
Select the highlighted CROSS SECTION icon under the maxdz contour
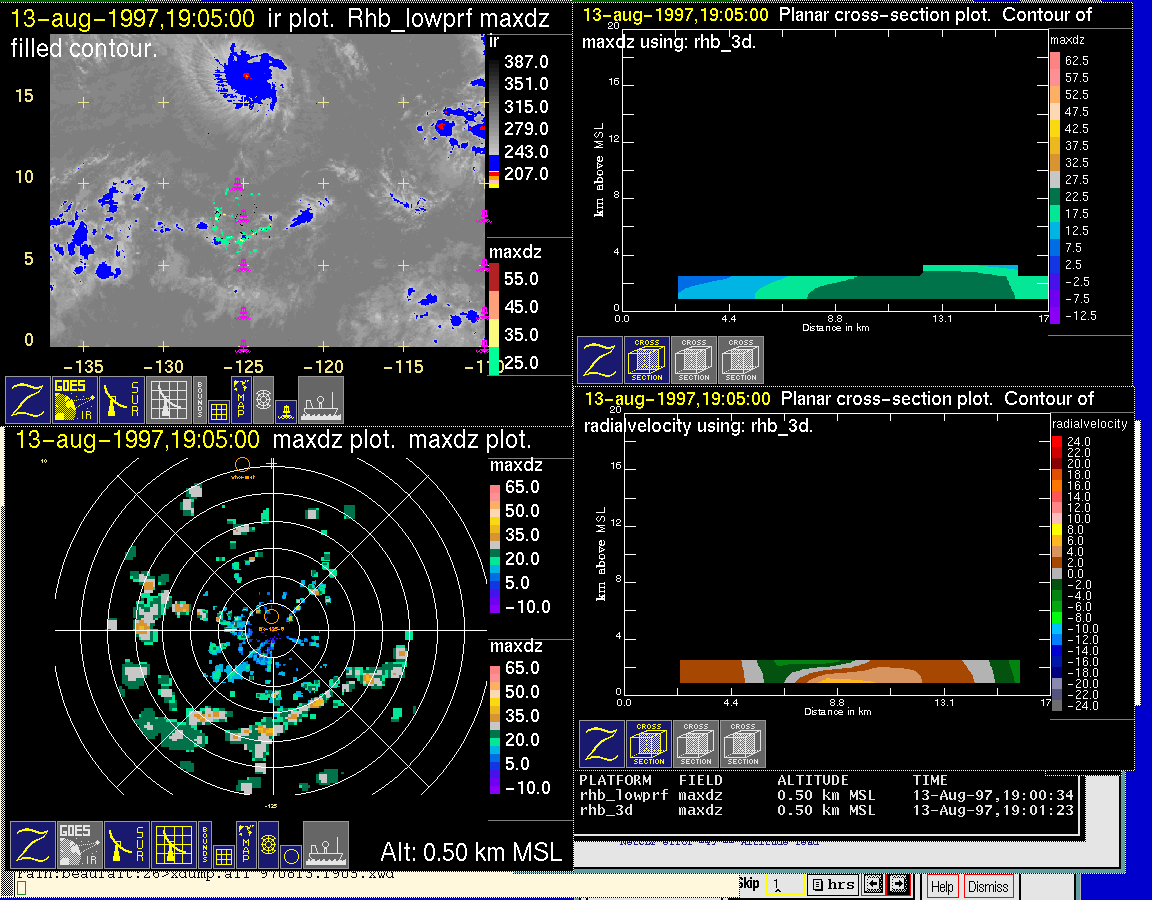click(x=647, y=359)
